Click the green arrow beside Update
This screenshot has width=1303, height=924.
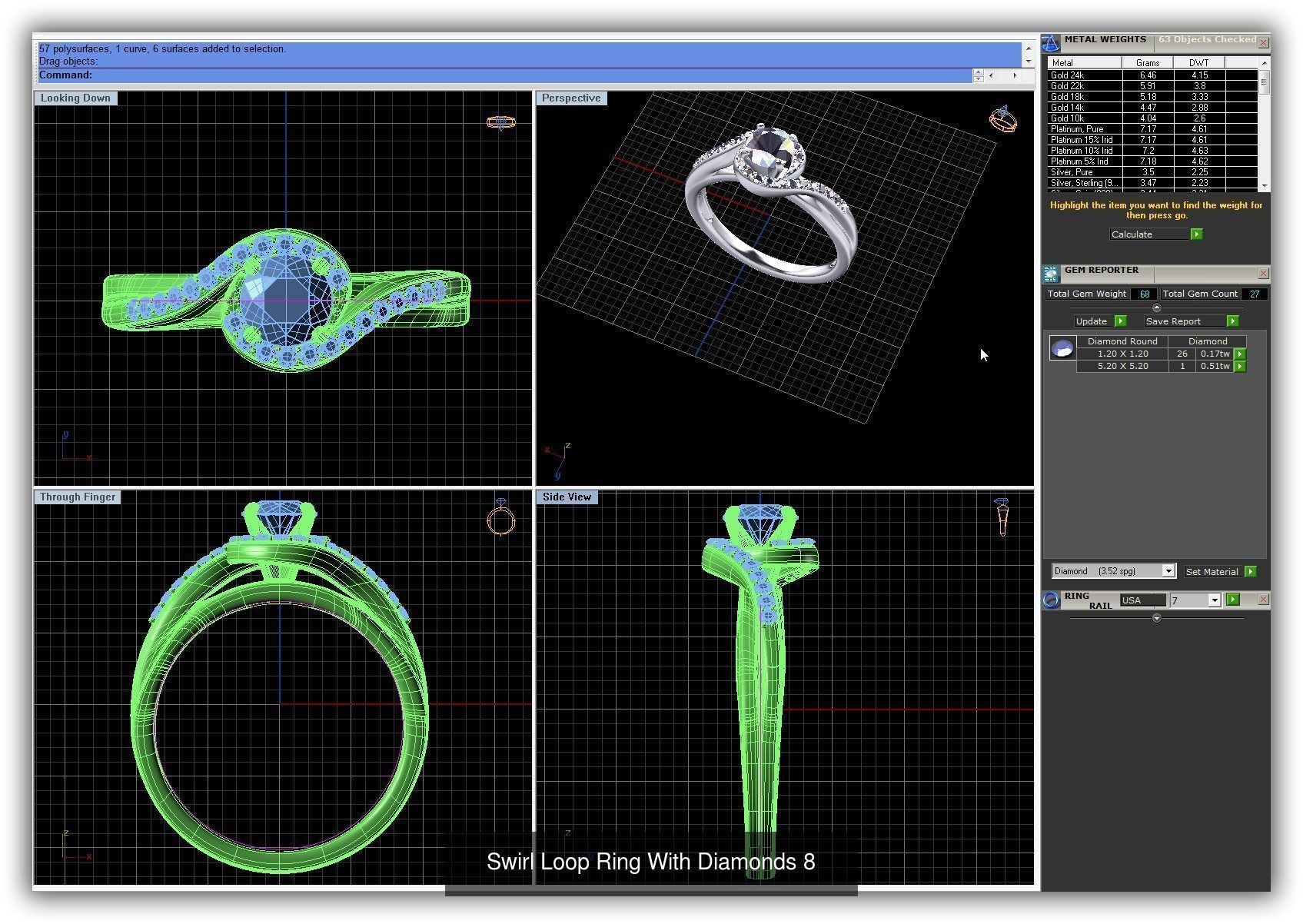point(1120,321)
